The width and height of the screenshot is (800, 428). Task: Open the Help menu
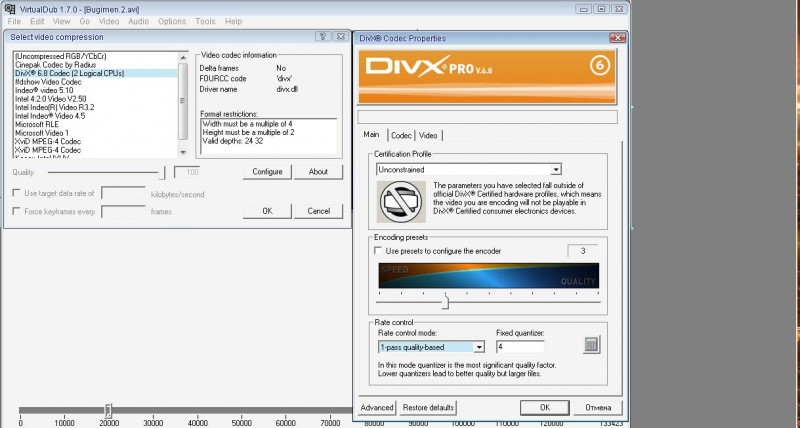point(233,21)
